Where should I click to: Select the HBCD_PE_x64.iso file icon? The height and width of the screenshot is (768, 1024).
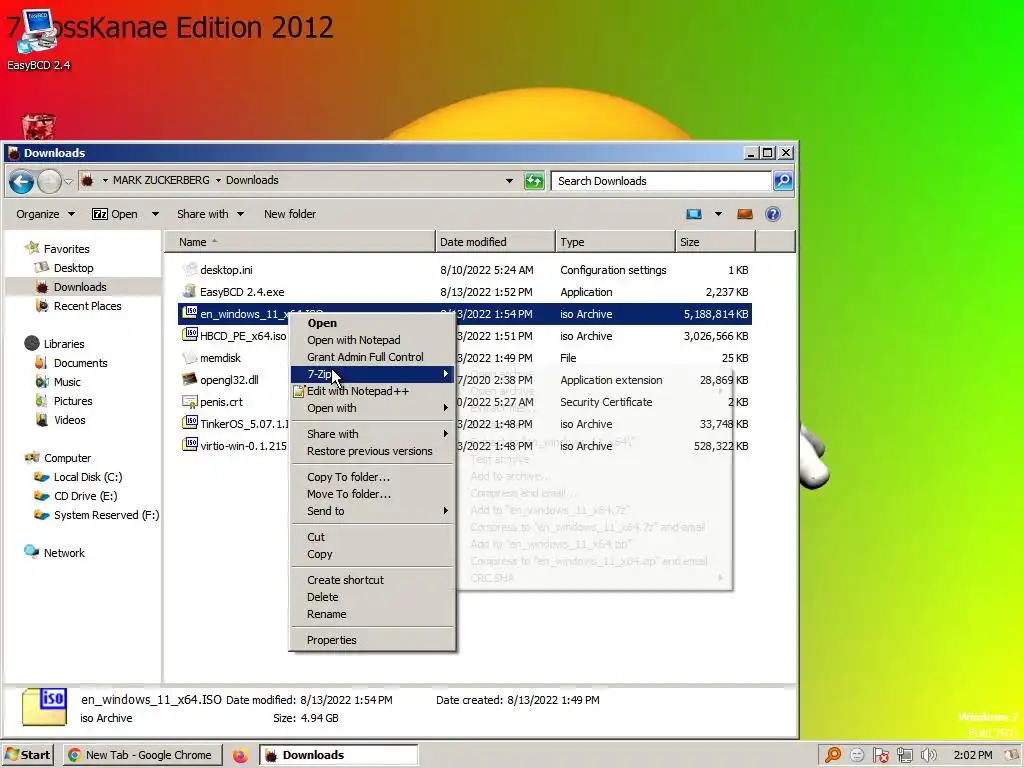click(x=190, y=335)
